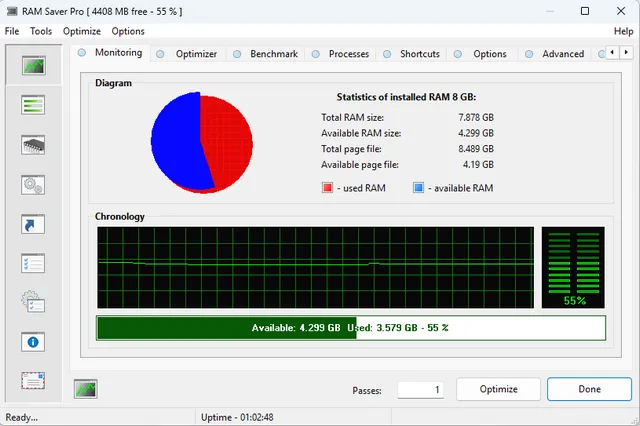640x426 pixels.
Task: Switch to the Monitoring tab
Action: tap(112, 53)
